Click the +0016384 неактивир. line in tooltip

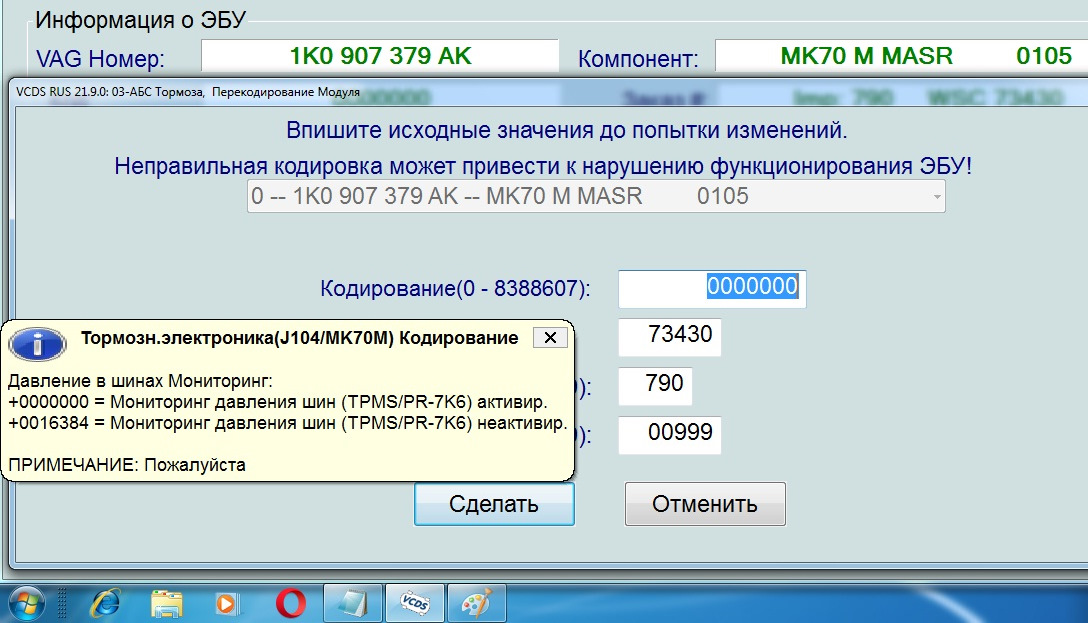pyautogui.click(x=288, y=423)
